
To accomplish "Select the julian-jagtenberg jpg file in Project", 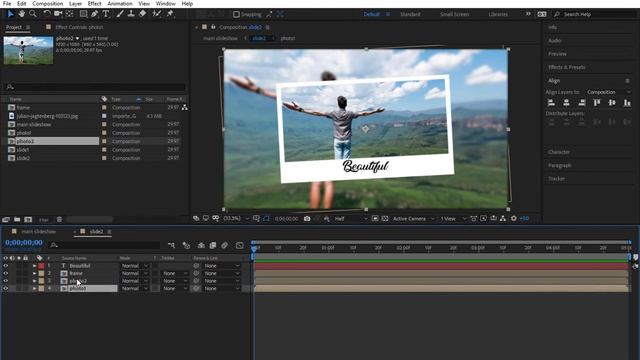I will (x=47, y=116).
